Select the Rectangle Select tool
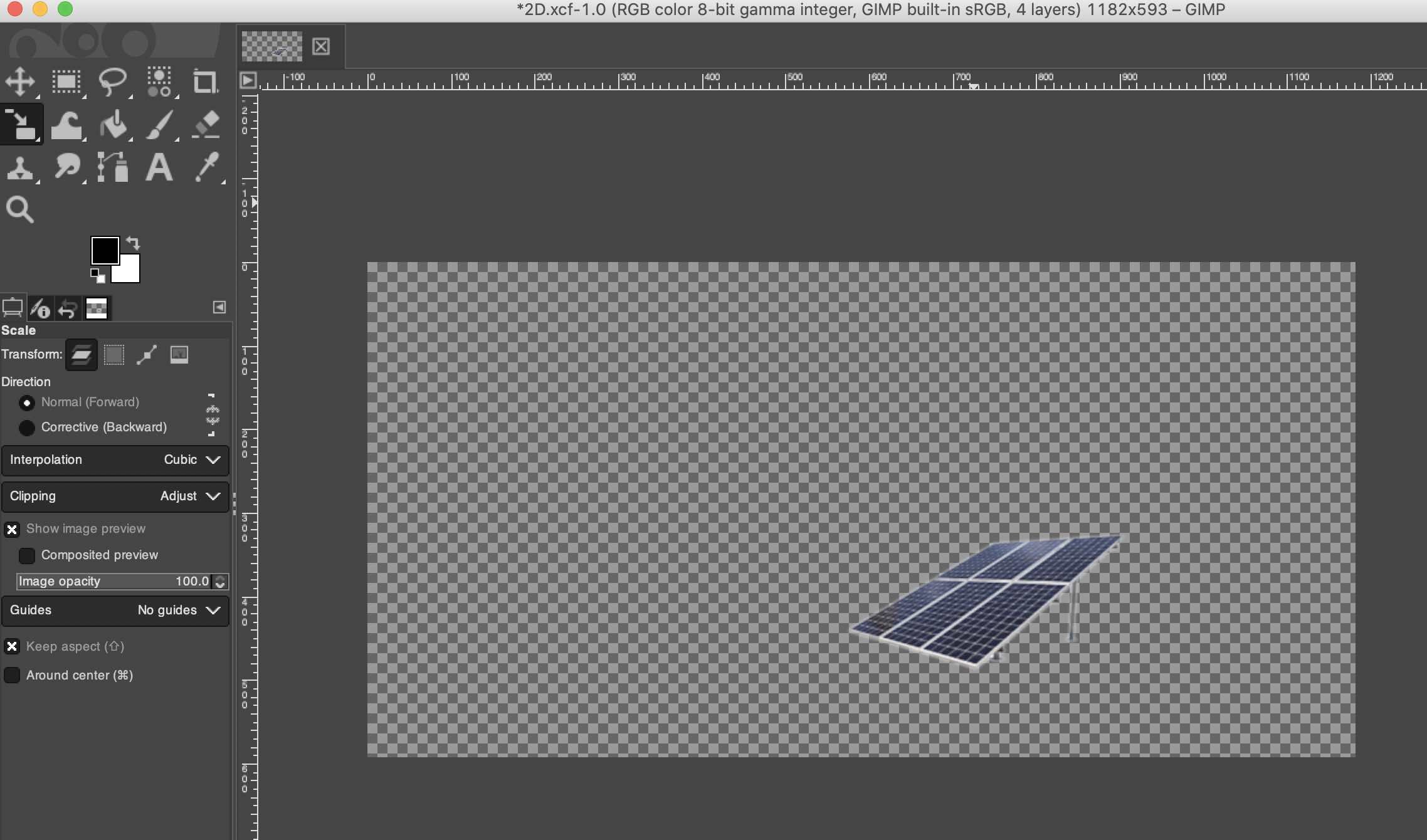Screen dimensions: 1427x840 (x=66, y=81)
